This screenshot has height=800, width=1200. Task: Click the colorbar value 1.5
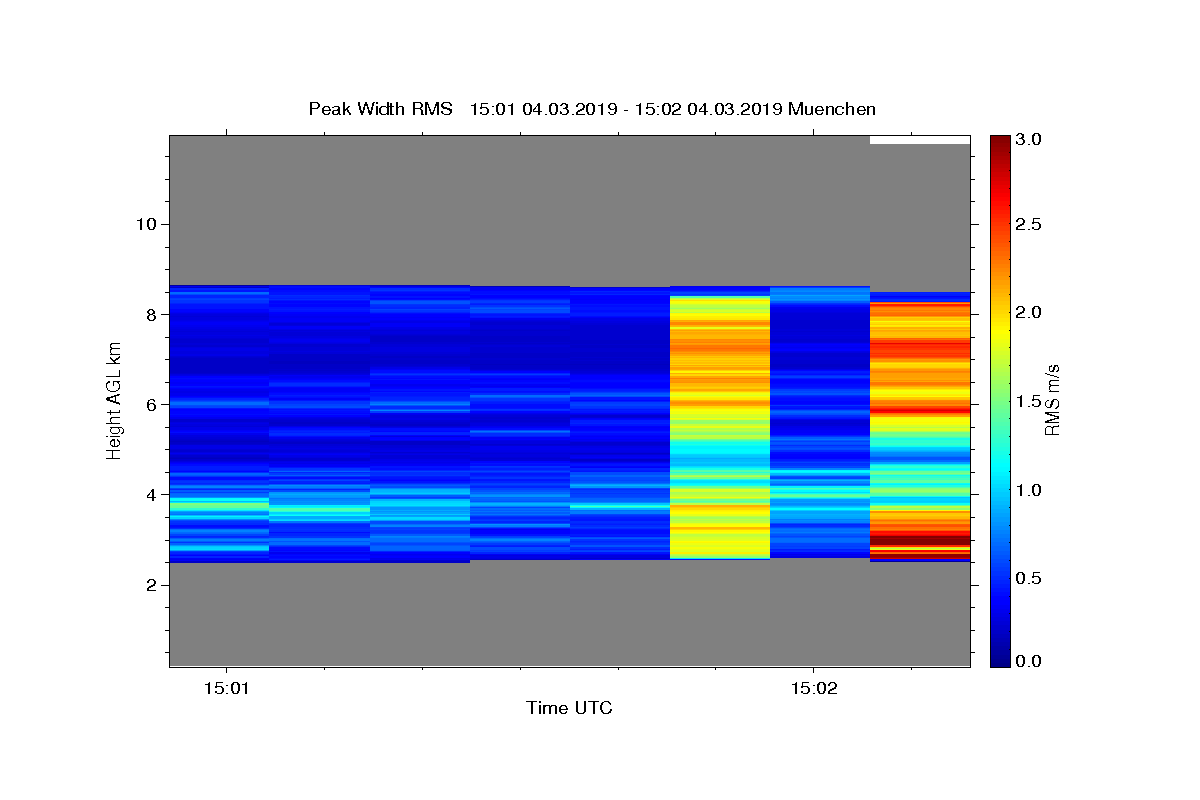1030,401
